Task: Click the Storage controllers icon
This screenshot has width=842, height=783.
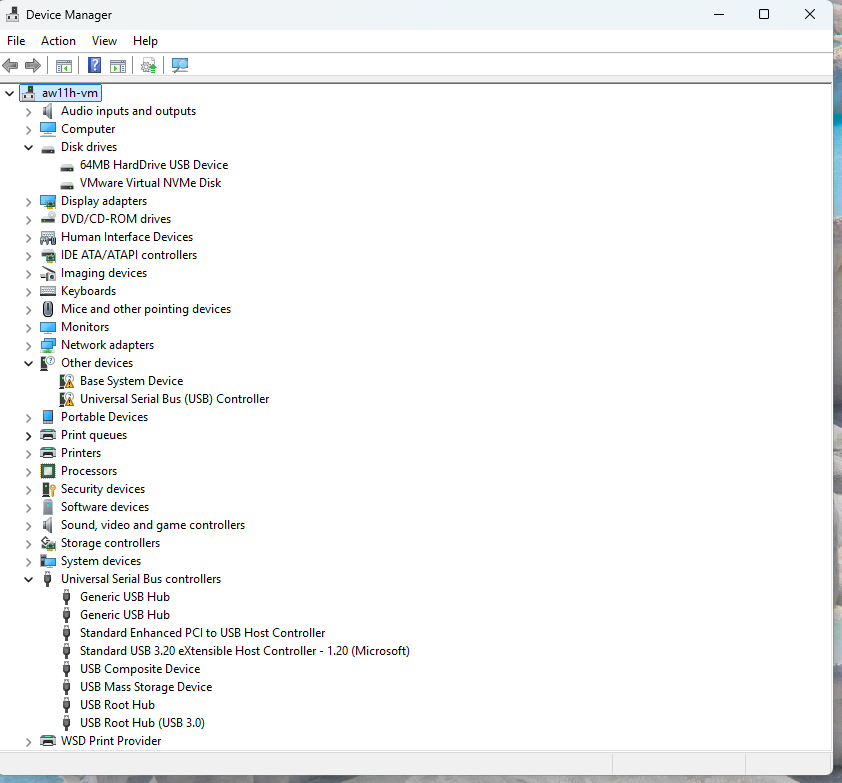Action: click(x=48, y=543)
